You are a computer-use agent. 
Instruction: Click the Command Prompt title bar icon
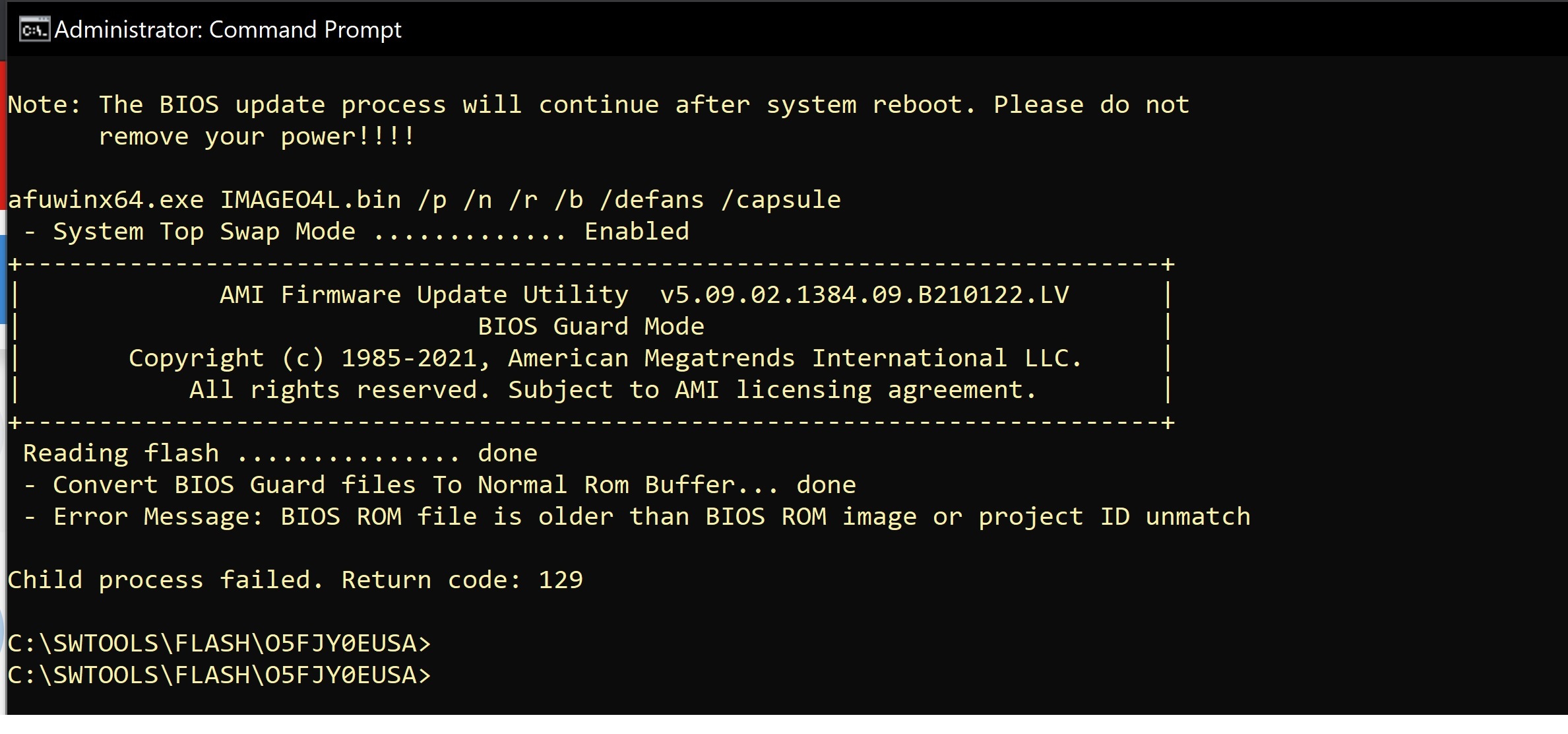(34, 30)
